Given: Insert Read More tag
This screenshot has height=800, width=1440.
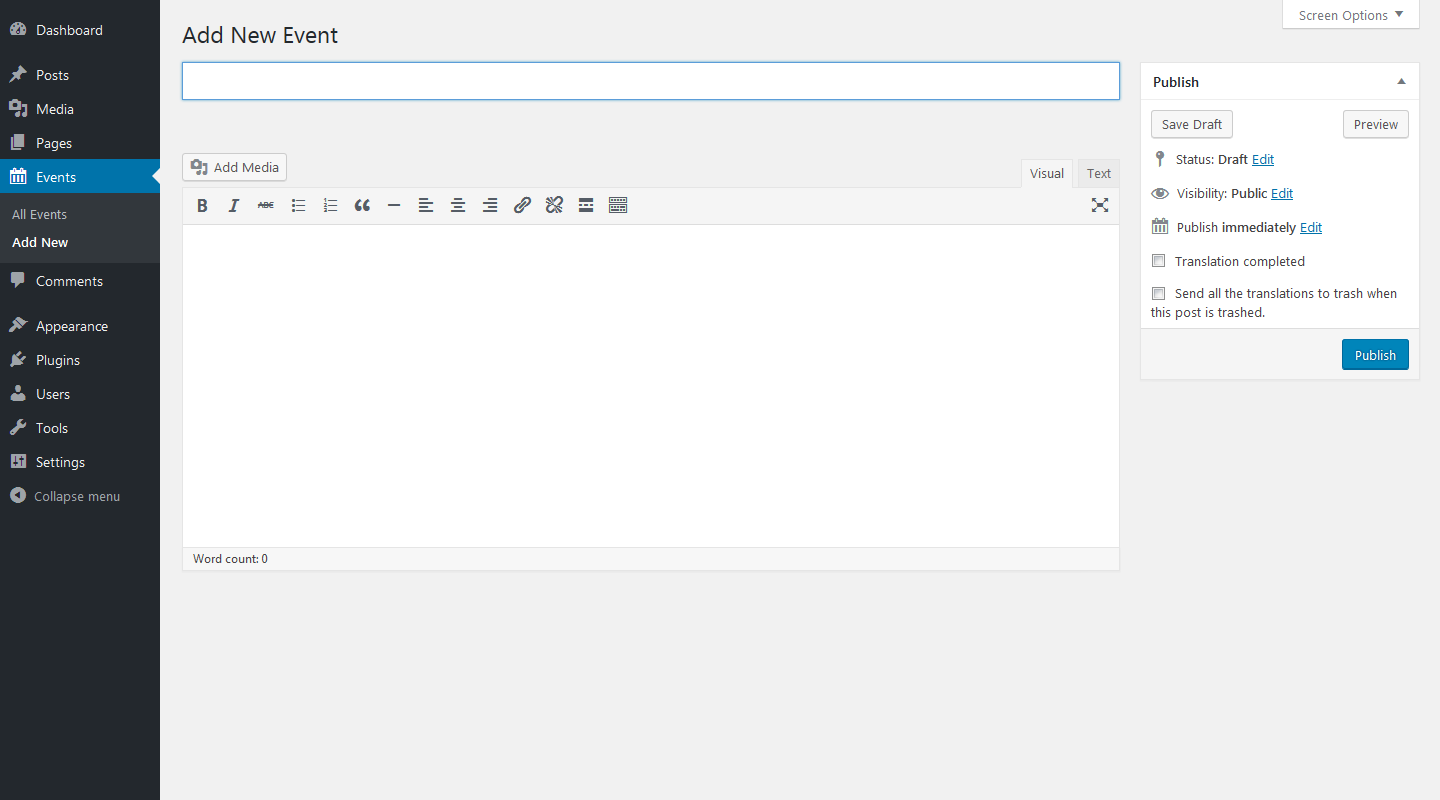Looking at the screenshot, I should (x=586, y=205).
